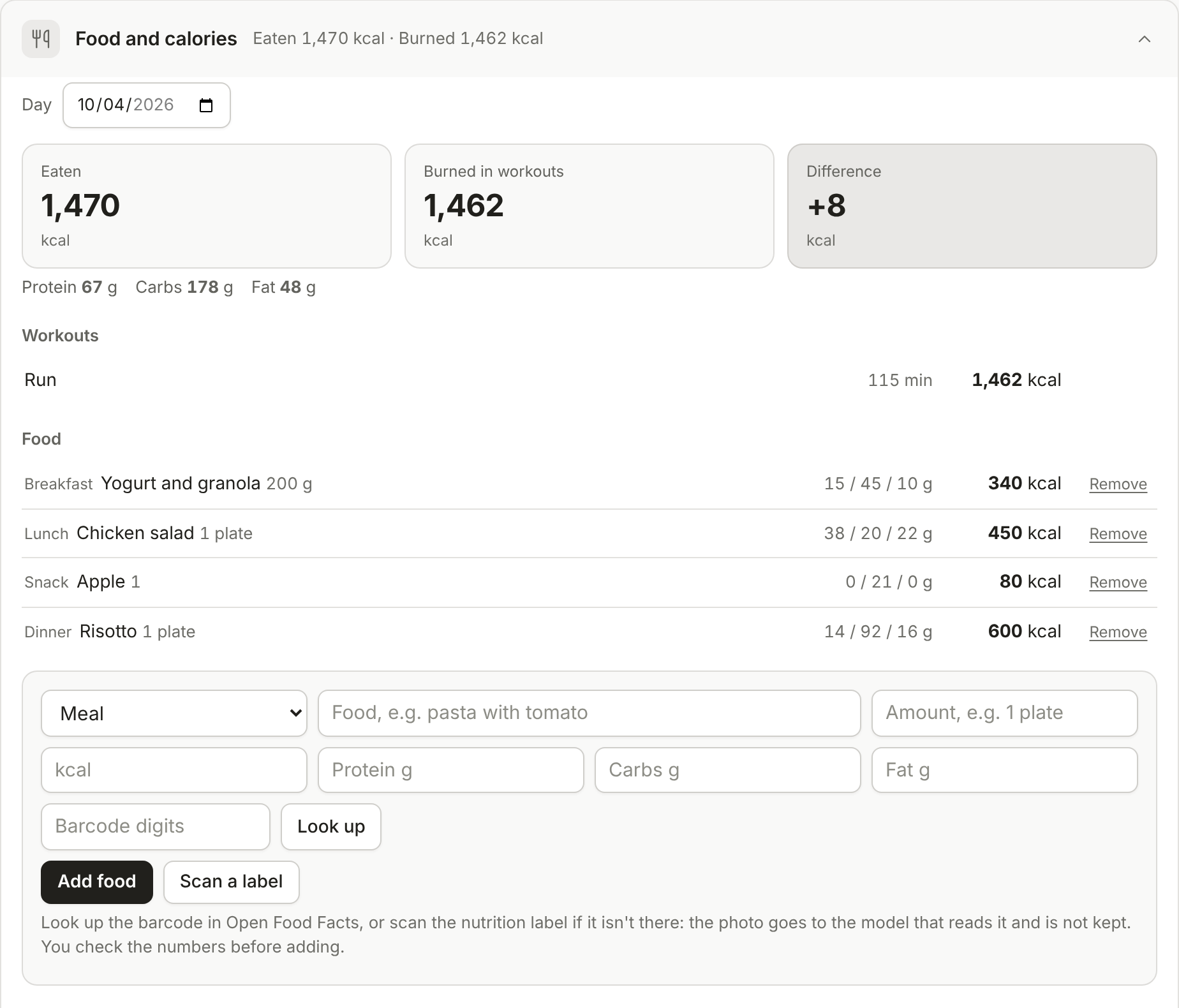Viewport: 1179px width, 1008px height.
Task: Click the 115 min workout duration
Action: pos(900,380)
